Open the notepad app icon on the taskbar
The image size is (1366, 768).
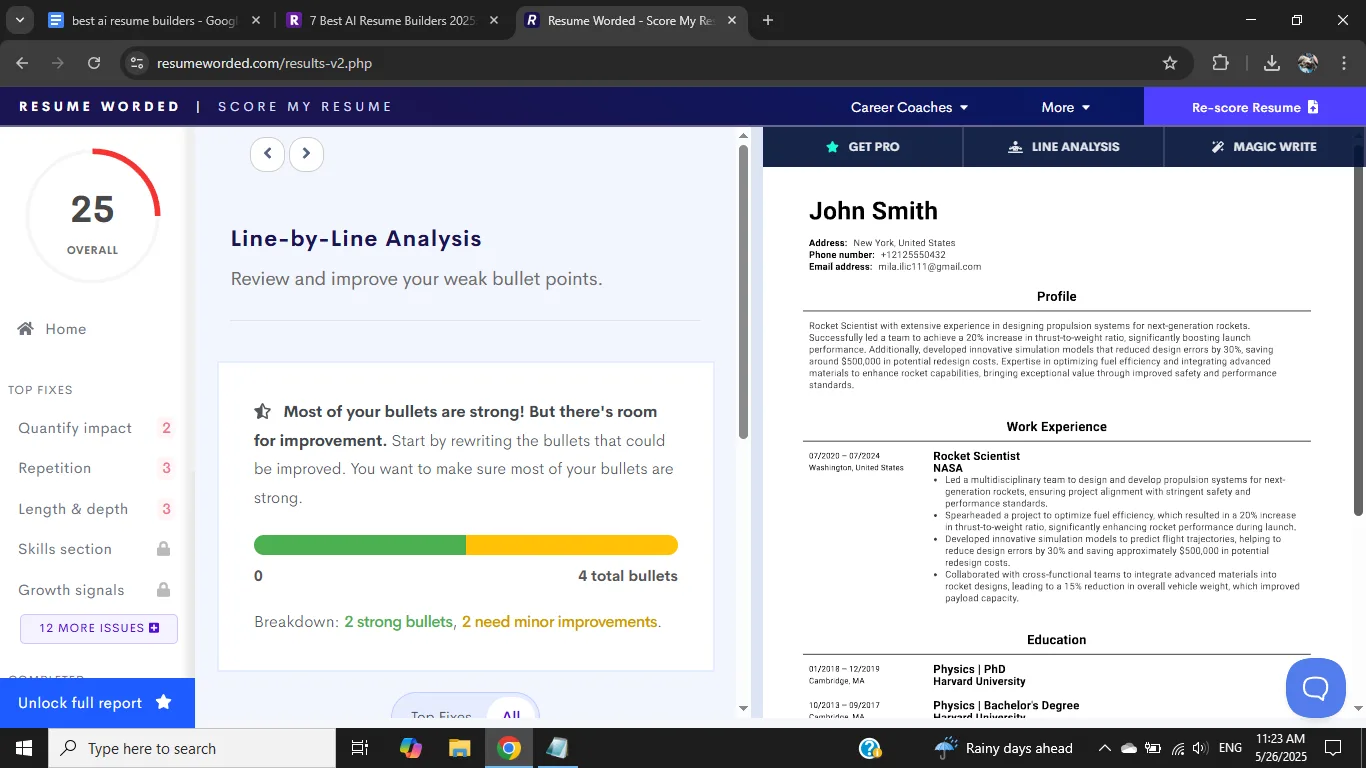[557, 748]
